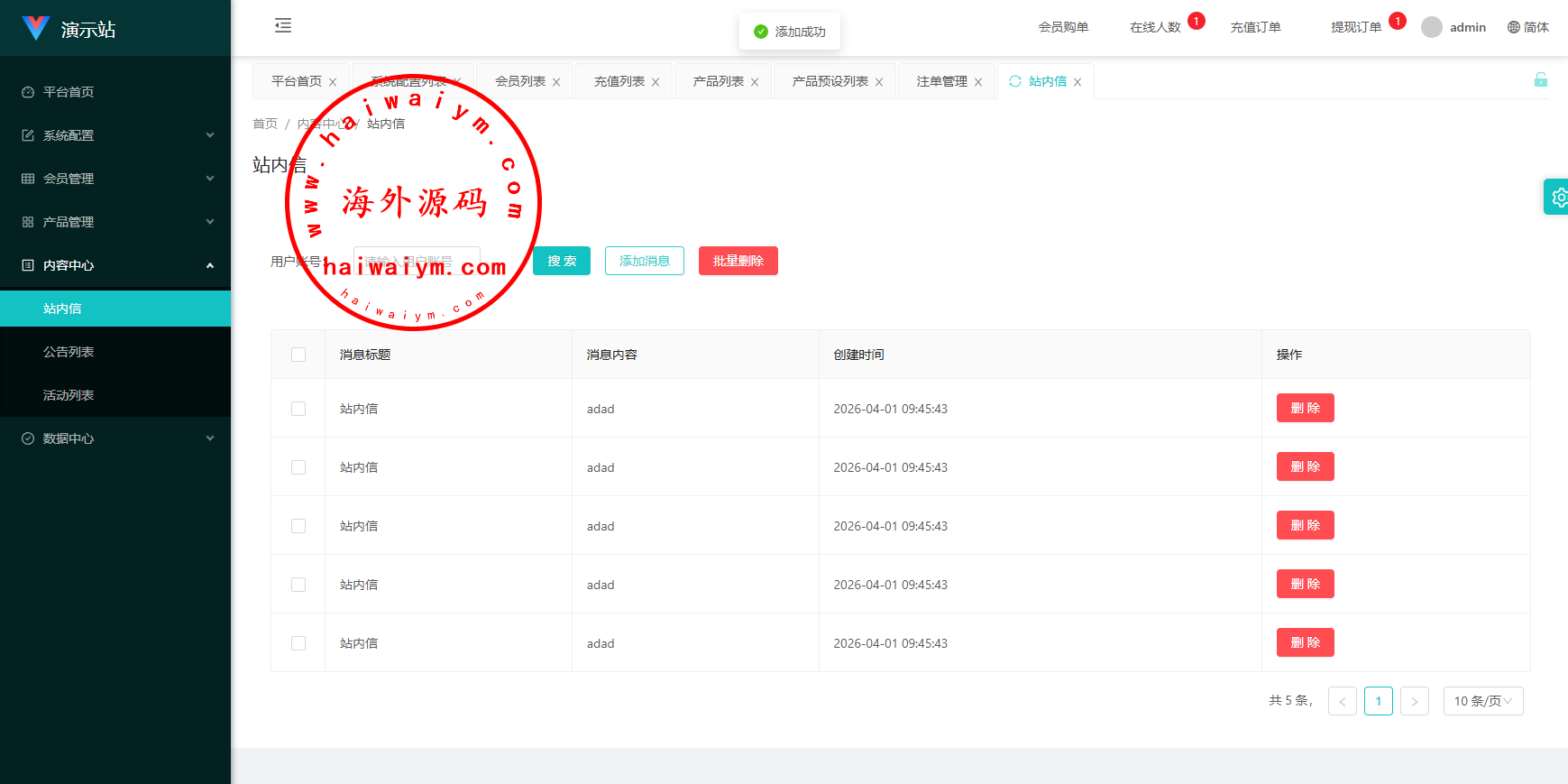Image resolution: width=1568 pixels, height=784 pixels.
Task: Click the globe language icon
Action: 1514,27
